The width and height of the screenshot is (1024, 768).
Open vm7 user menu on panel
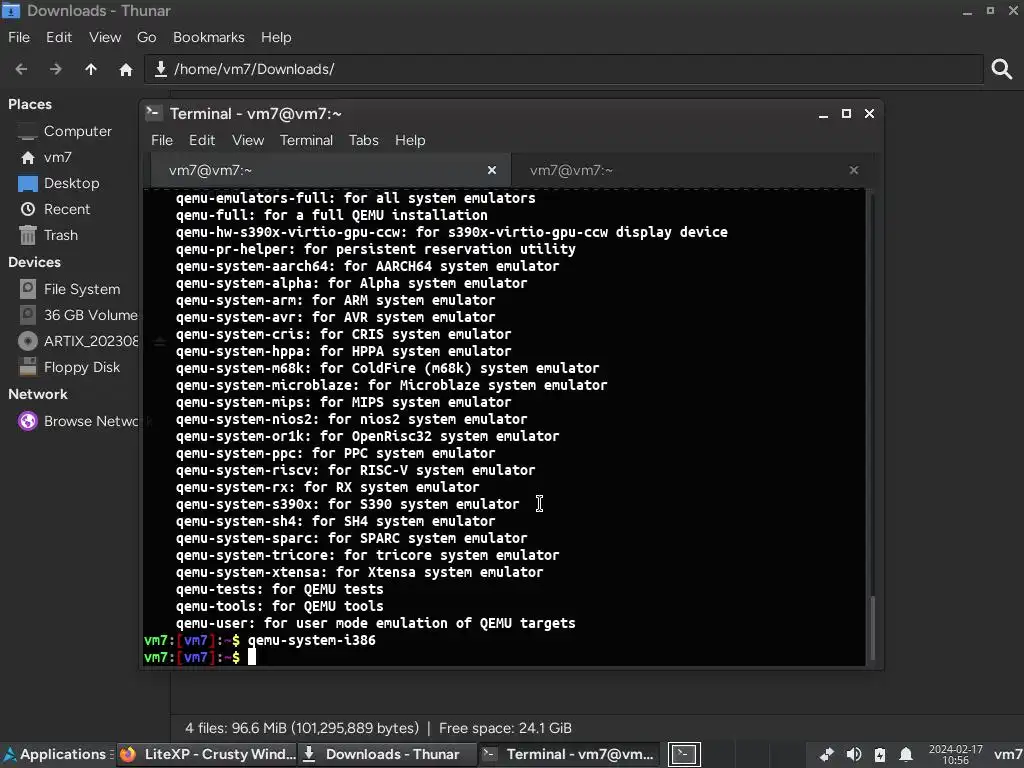(x=1008, y=754)
